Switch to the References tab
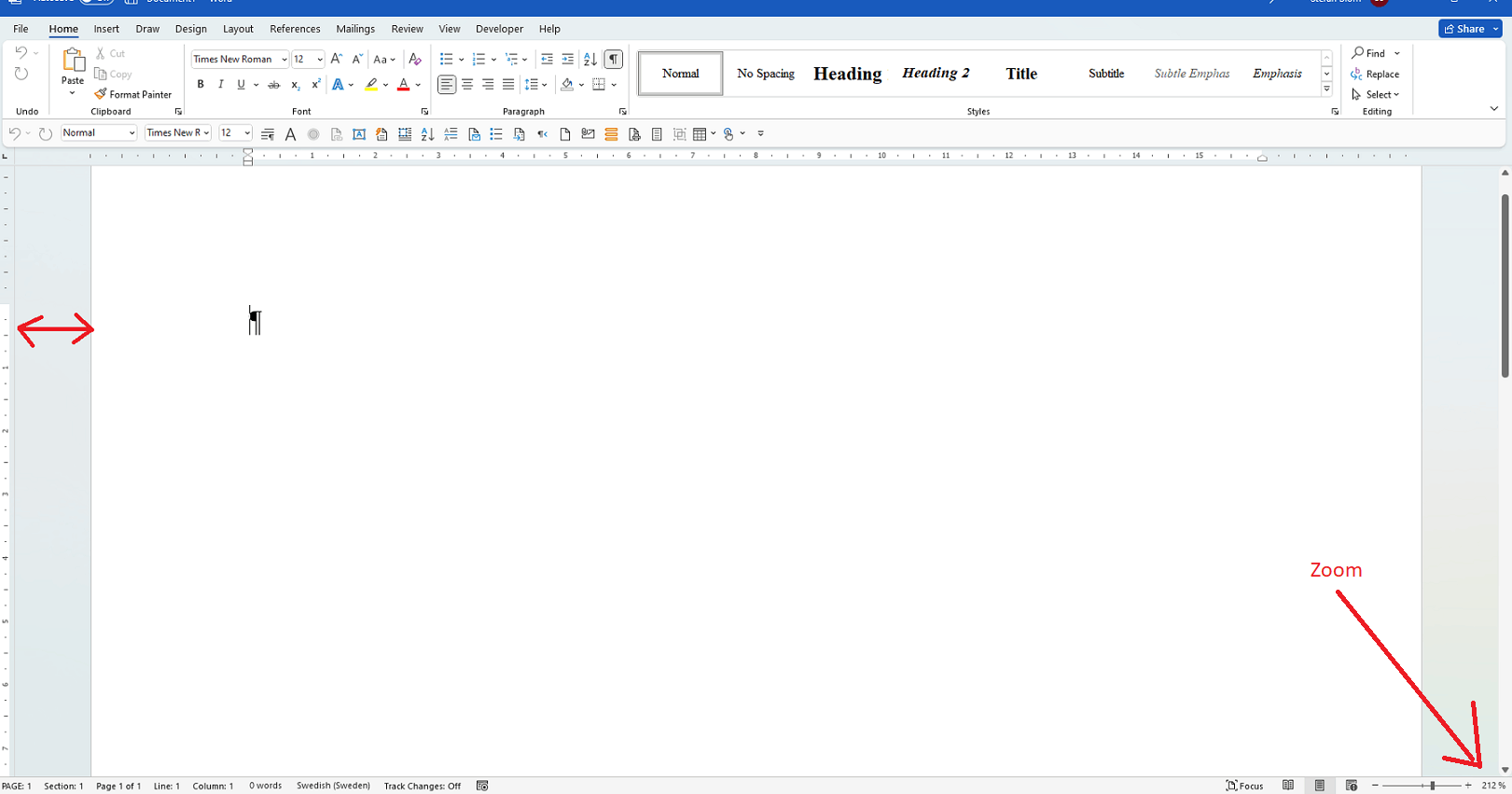Image resolution: width=1512 pixels, height=794 pixels. (295, 29)
